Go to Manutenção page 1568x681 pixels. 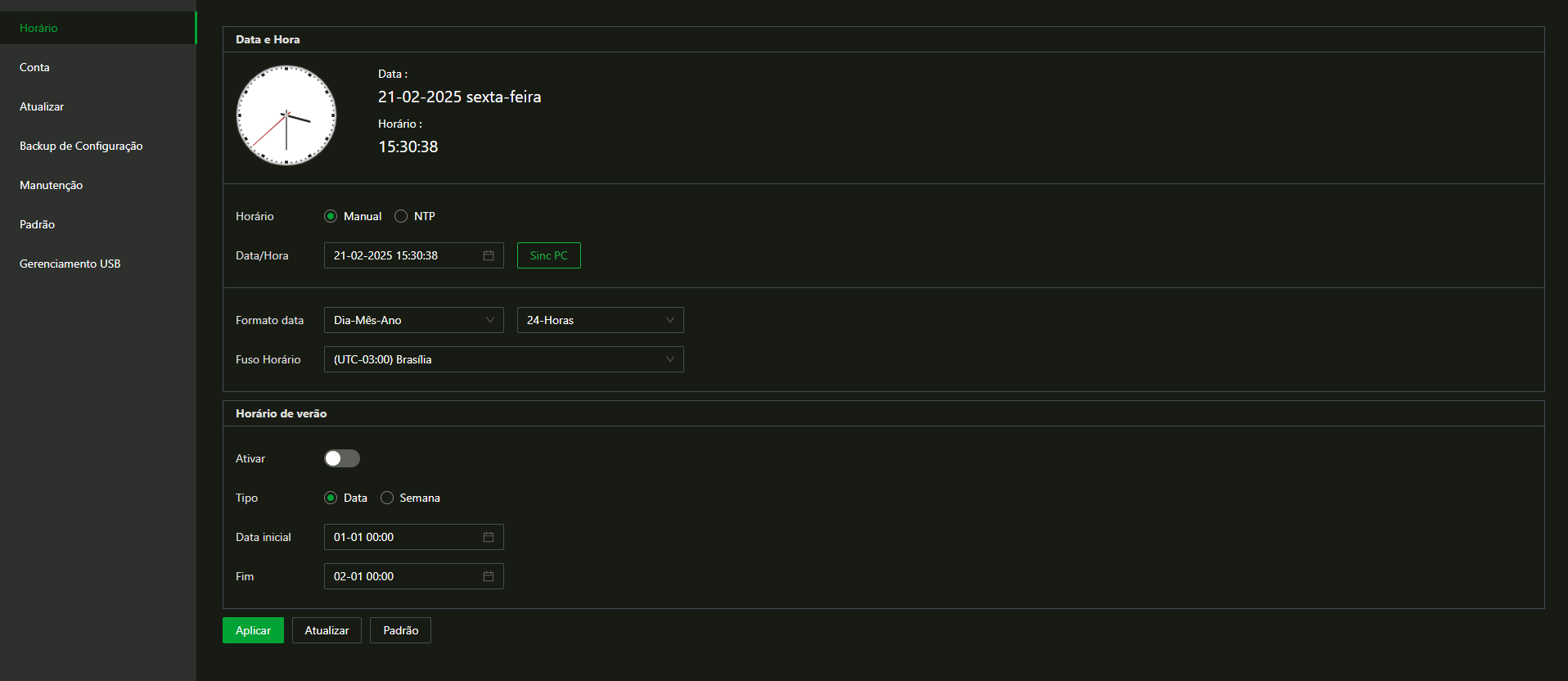click(x=98, y=185)
